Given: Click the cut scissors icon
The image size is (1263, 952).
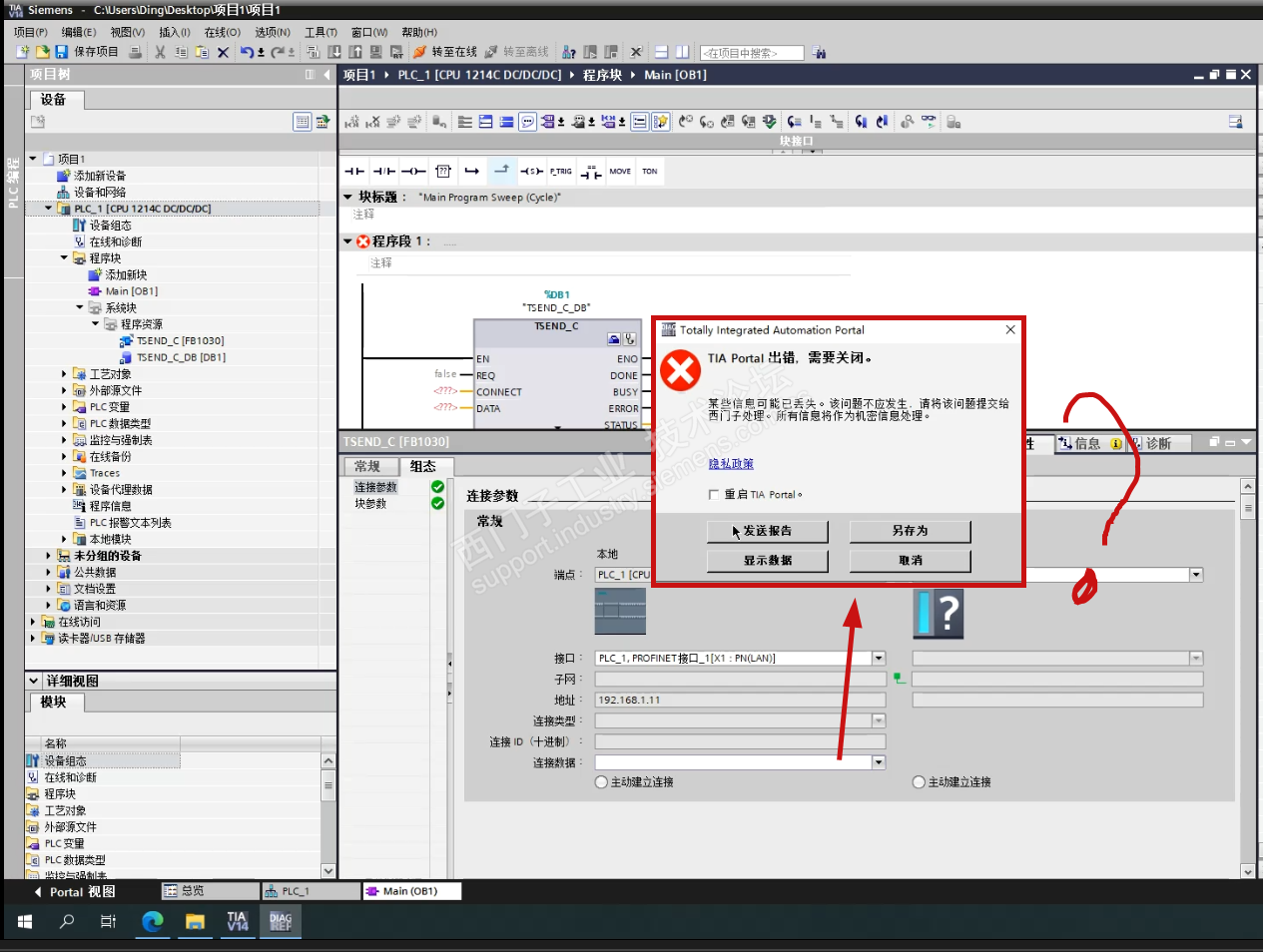Looking at the screenshot, I should tap(160, 52).
